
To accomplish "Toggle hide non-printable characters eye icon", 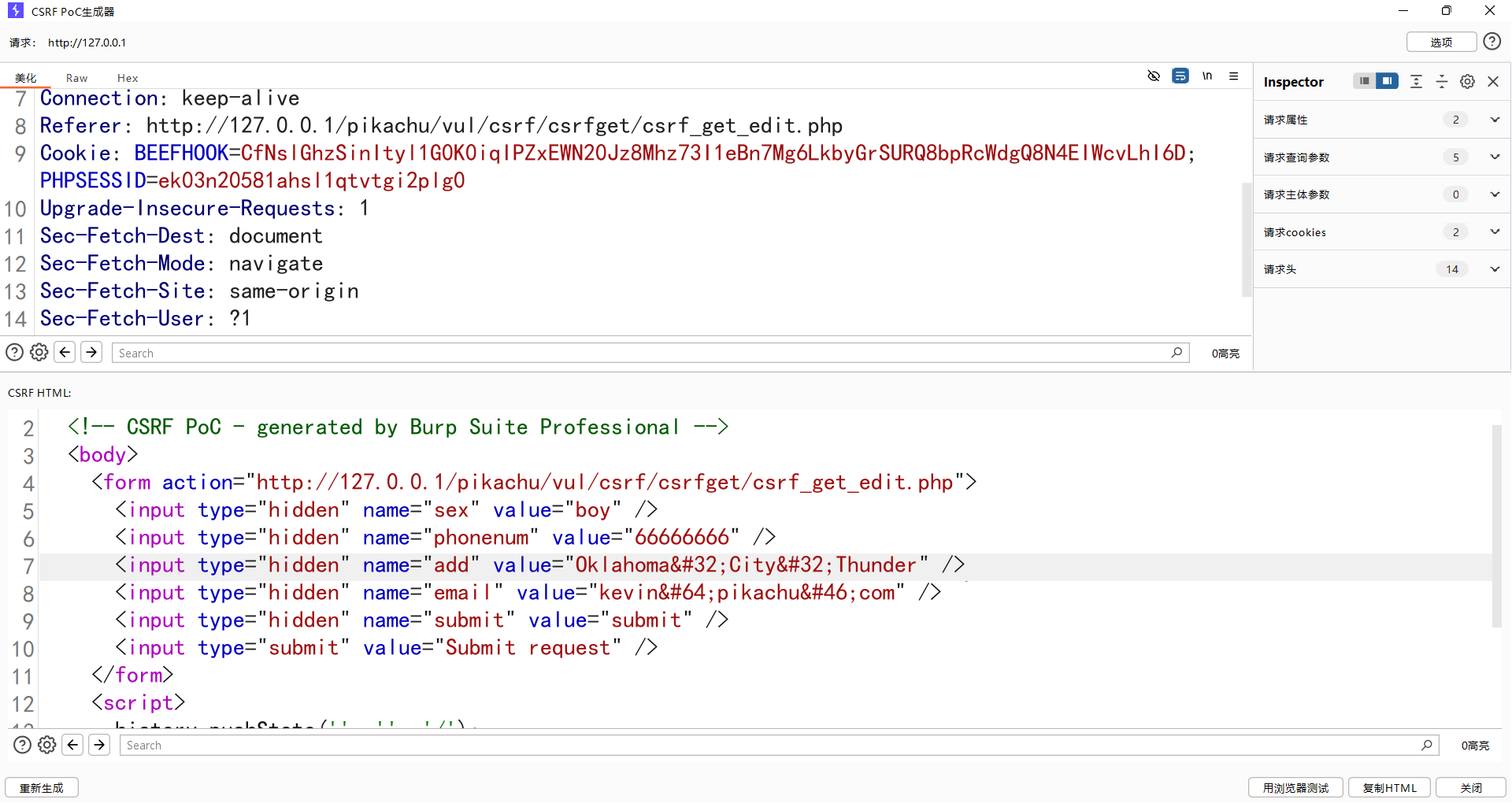I will (1154, 76).
